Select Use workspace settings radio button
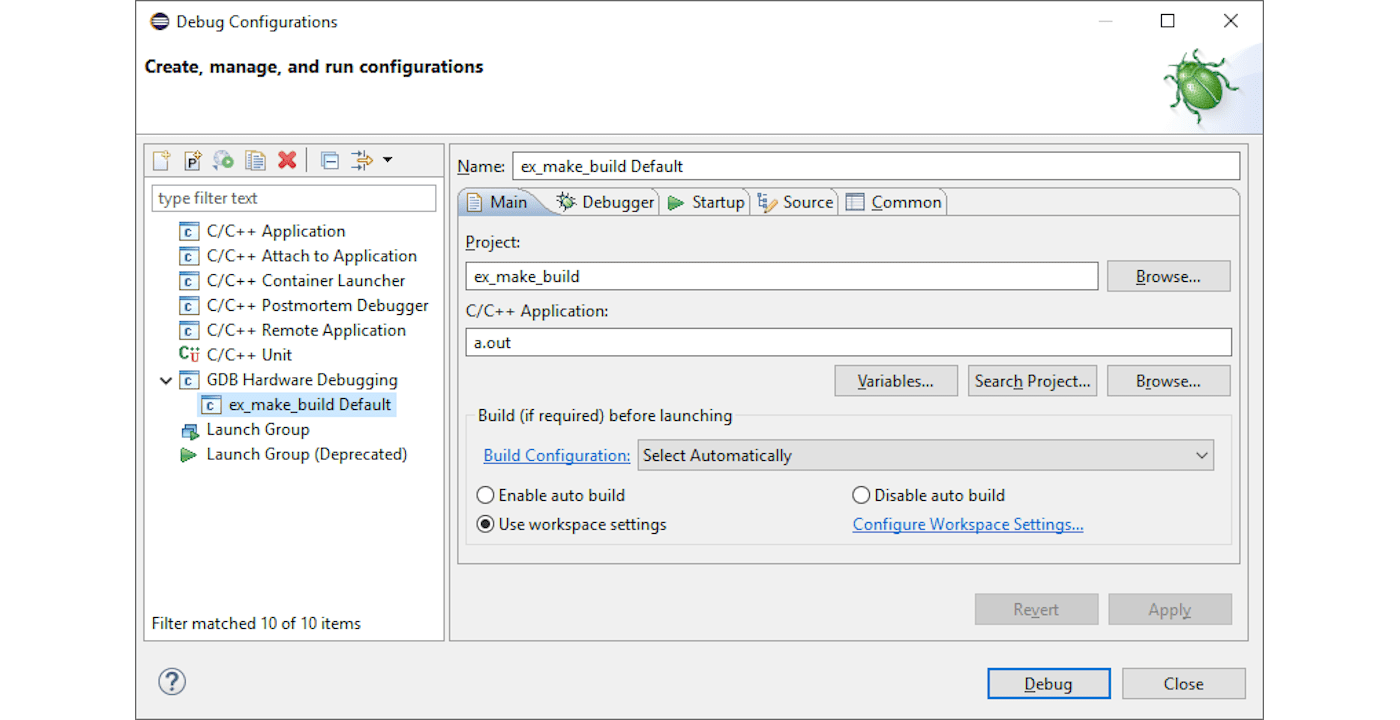Viewport: 1400px width, 720px height. [x=485, y=524]
